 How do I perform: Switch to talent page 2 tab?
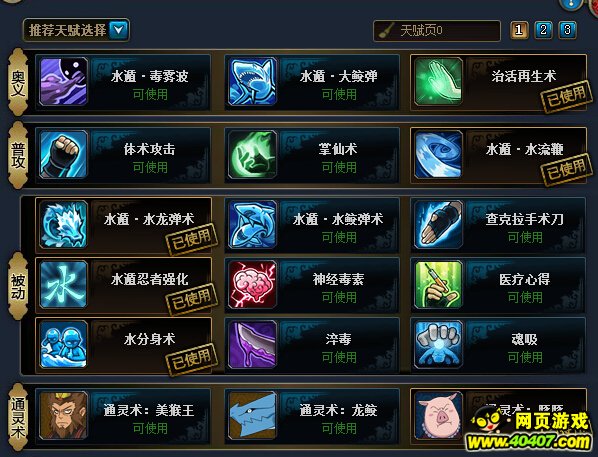point(543,30)
